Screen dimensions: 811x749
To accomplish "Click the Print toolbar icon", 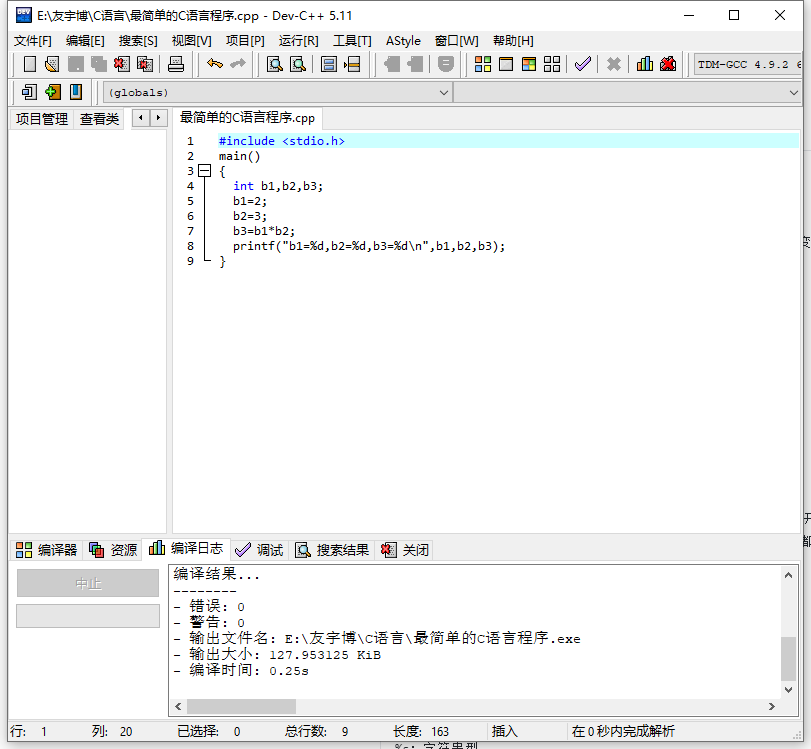I will pyautogui.click(x=176, y=64).
